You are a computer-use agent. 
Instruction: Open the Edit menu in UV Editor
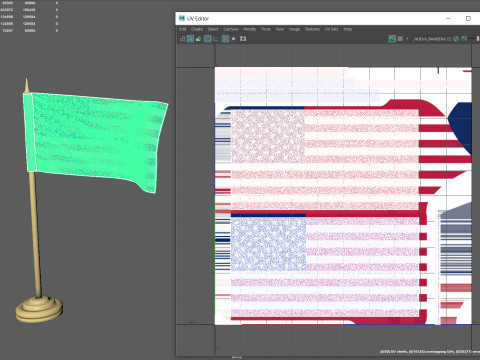(x=182, y=29)
